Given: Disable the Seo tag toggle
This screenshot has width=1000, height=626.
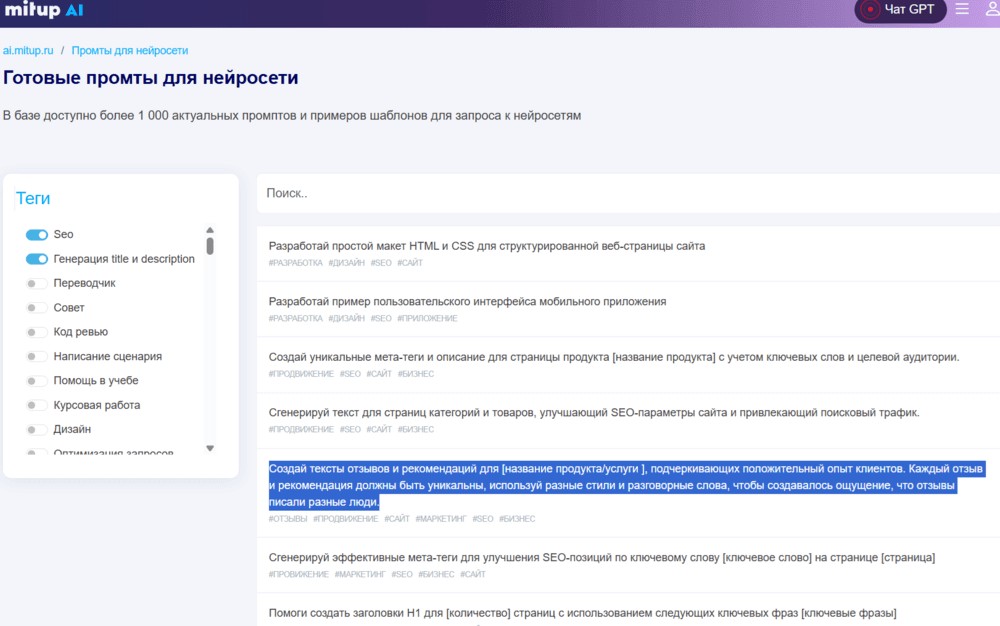Looking at the screenshot, I should click(36, 235).
